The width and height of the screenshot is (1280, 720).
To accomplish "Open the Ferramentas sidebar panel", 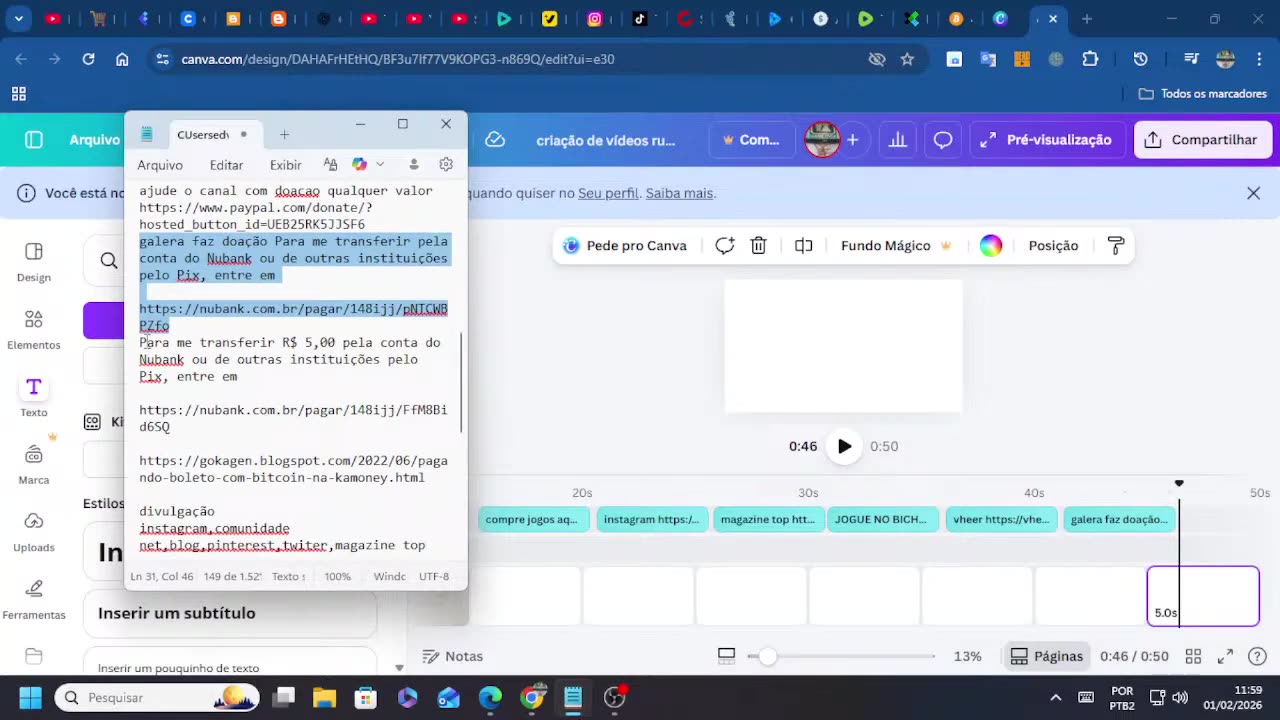I will 34,600.
